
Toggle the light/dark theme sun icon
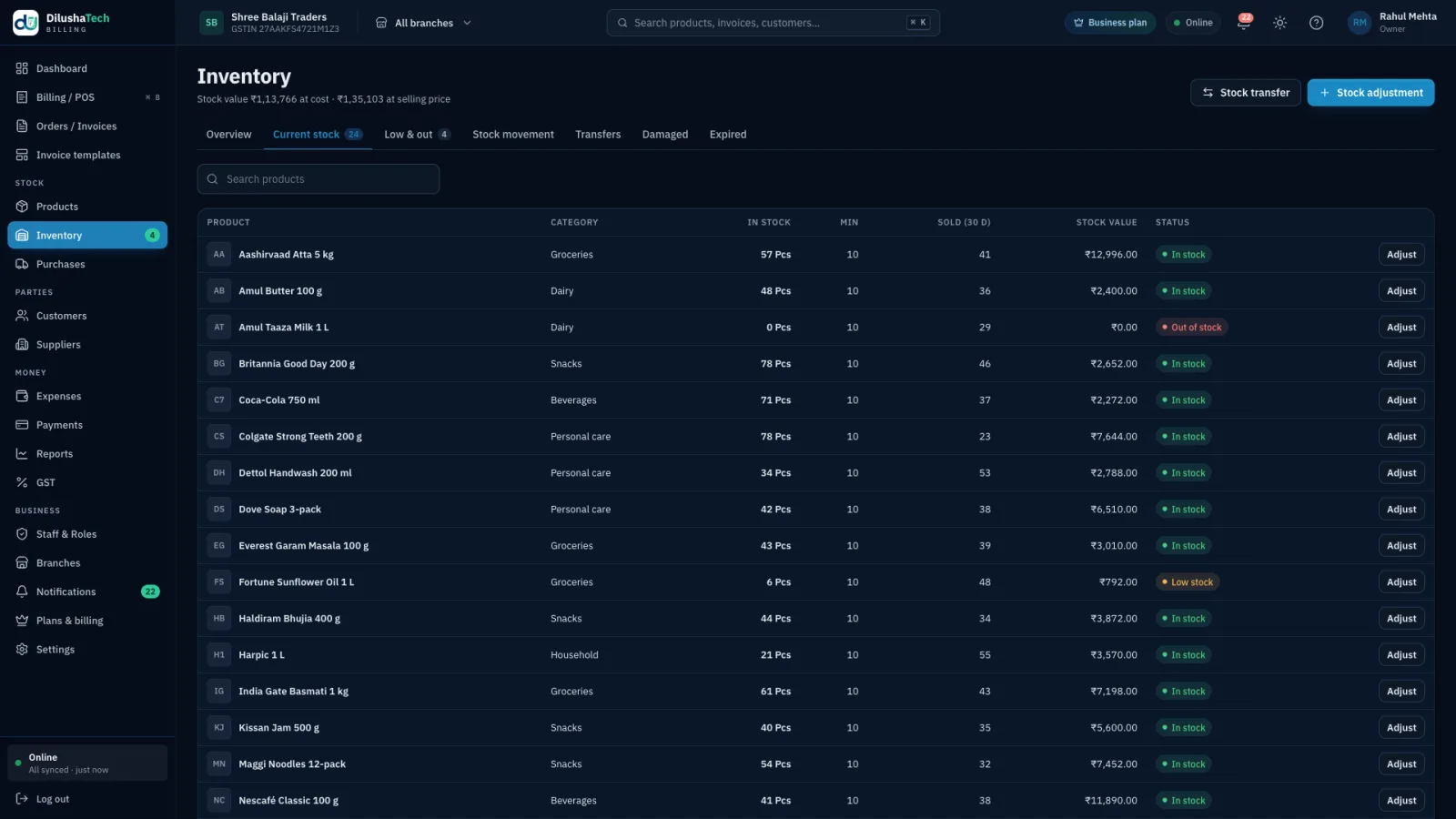point(1279,23)
